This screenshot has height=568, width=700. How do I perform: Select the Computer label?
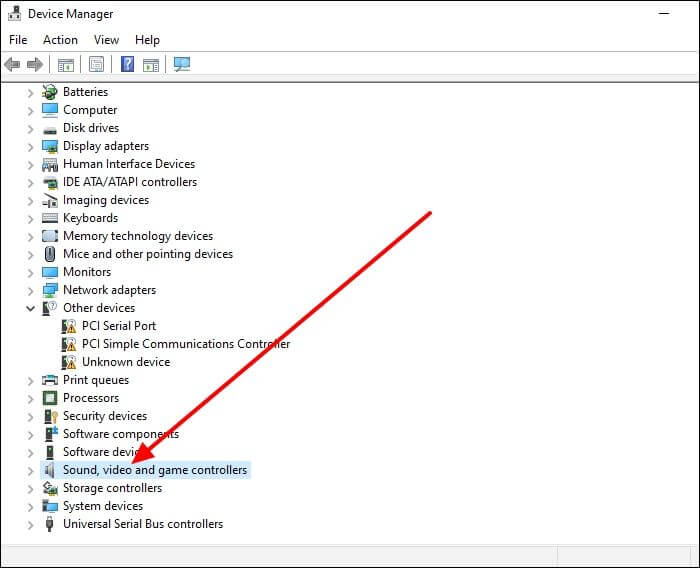click(90, 109)
